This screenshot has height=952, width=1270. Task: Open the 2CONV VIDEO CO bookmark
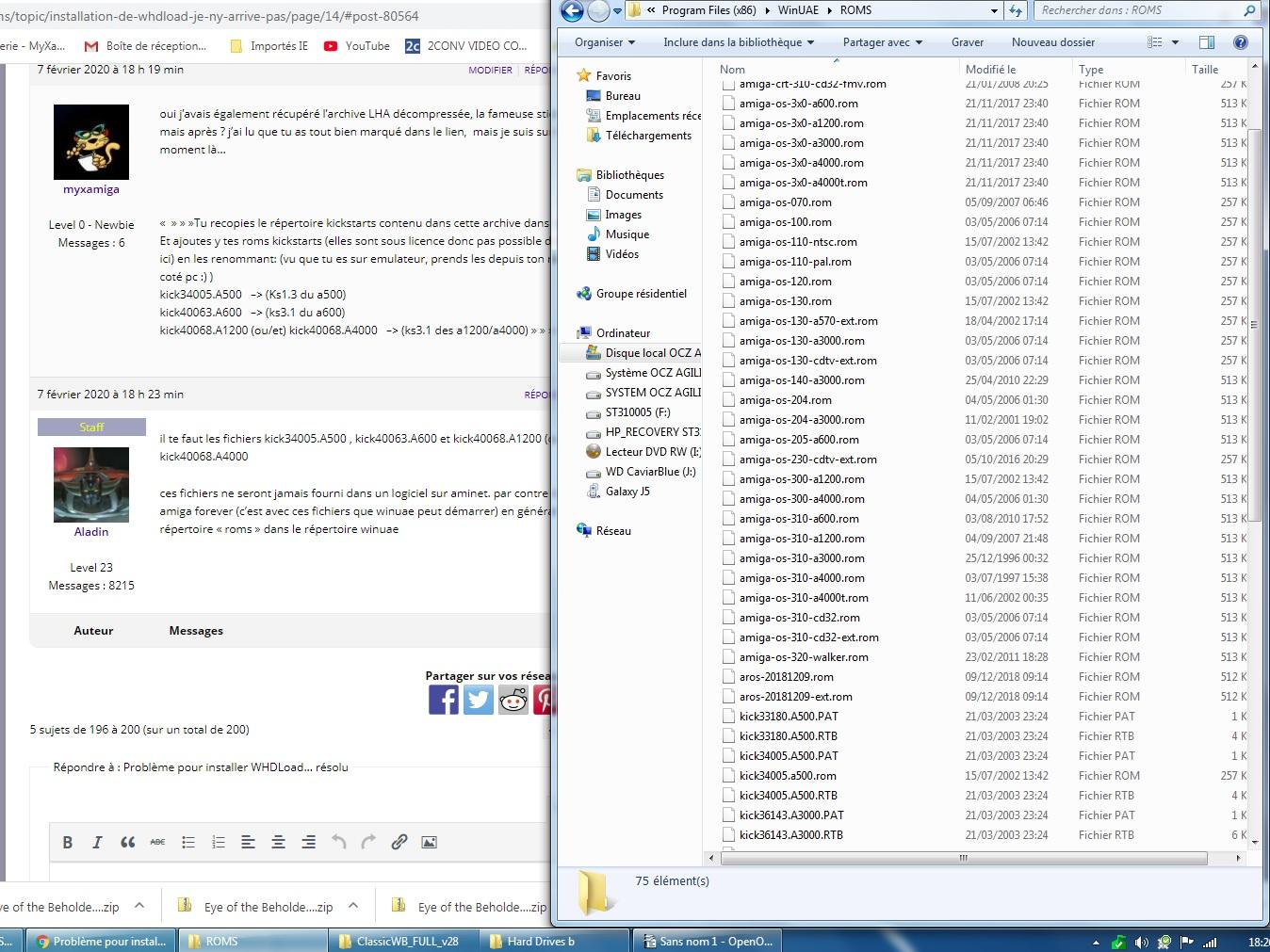coord(465,45)
